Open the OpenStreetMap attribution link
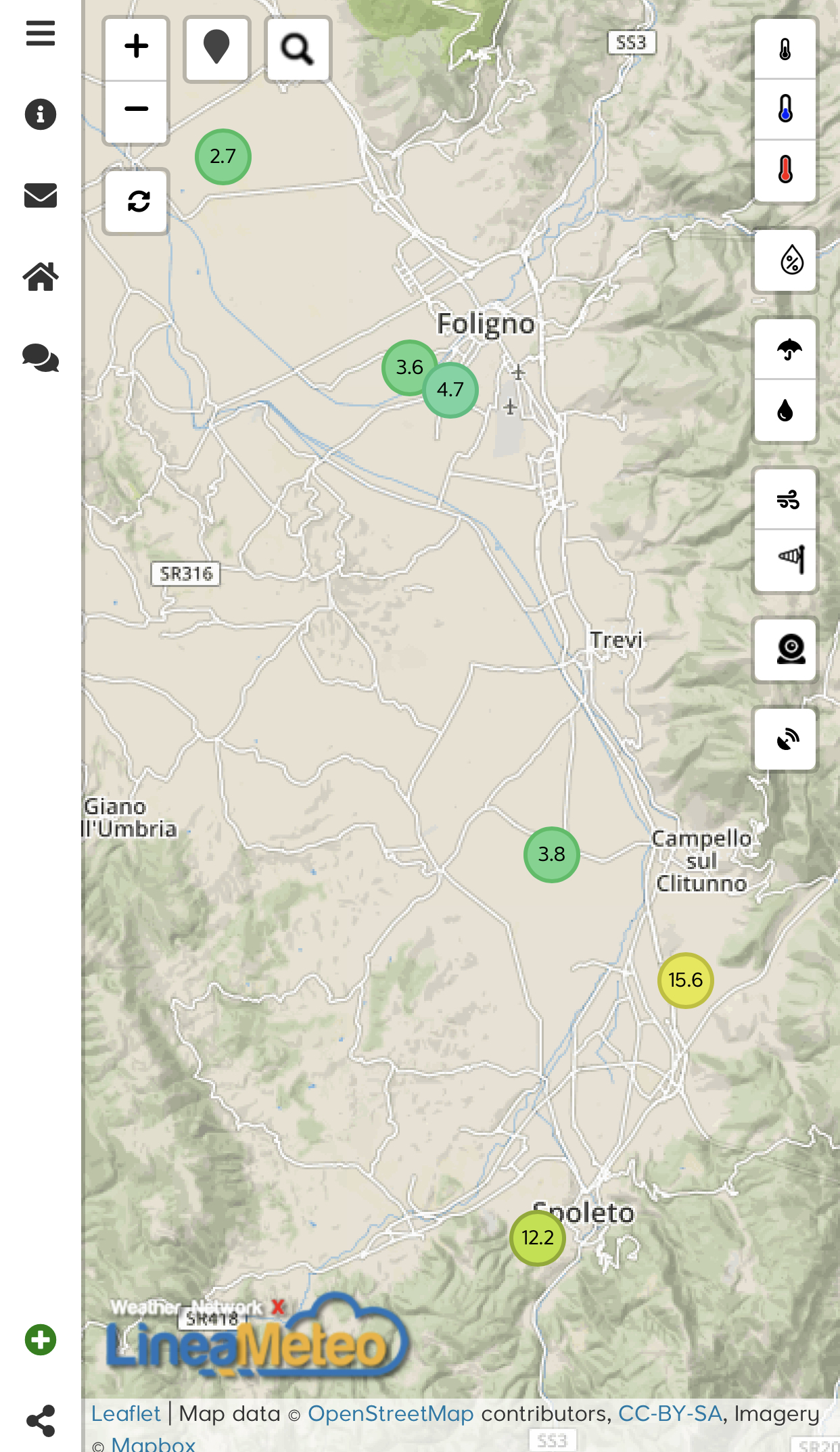This screenshot has width=840, height=1452. 390,1413
